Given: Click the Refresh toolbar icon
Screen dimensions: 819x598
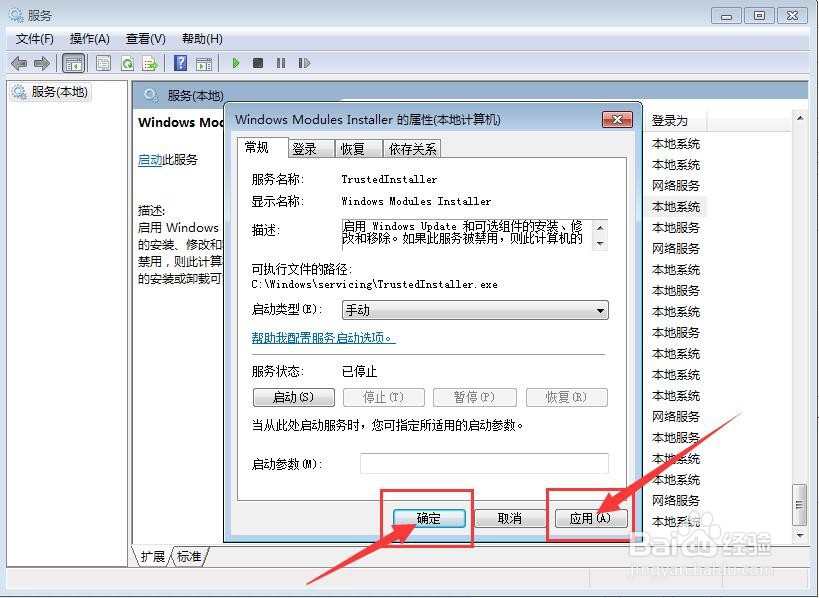Looking at the screenshot, I should (127, 64).
